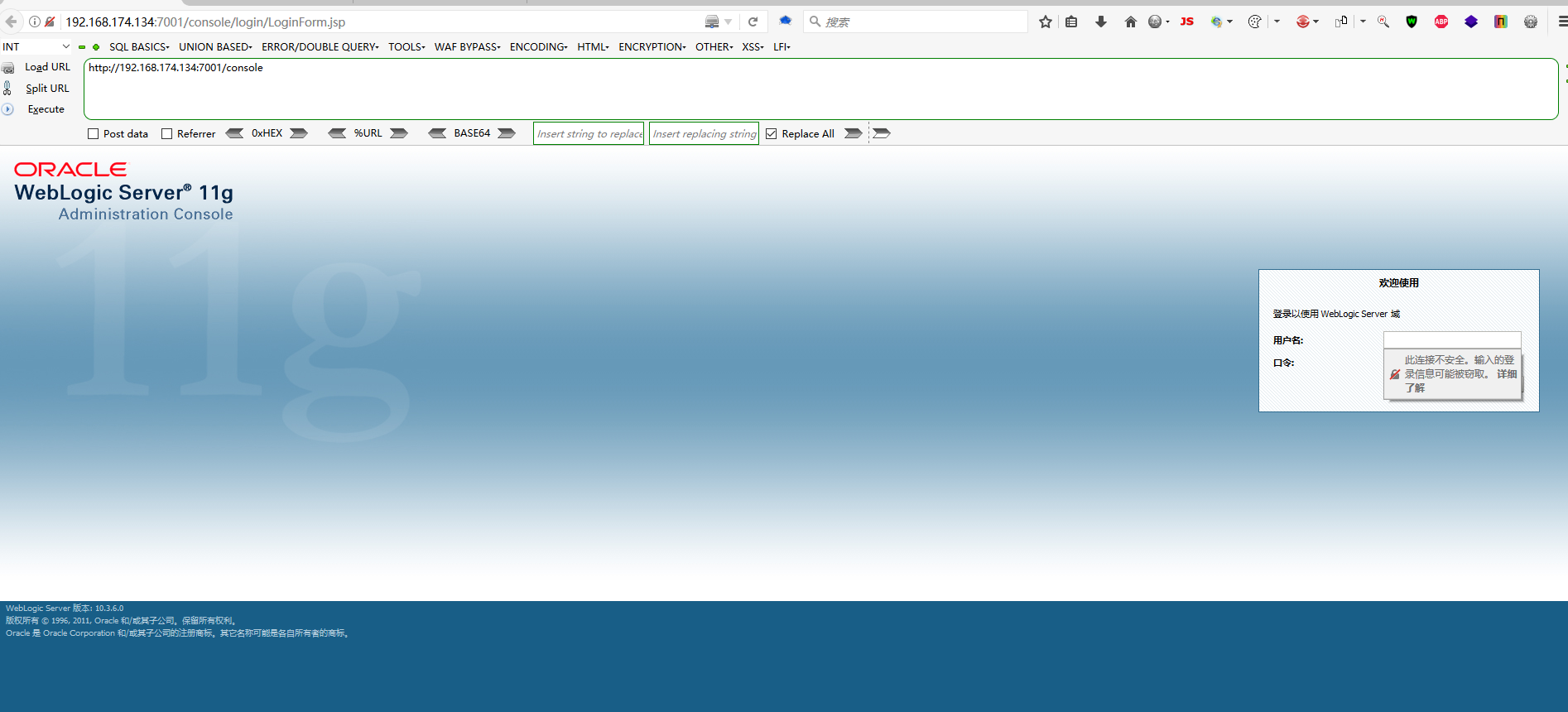The height and width of the screenshot is (712, 1568).
Task: Click the Load URL button
Action: tap(47, 67)
